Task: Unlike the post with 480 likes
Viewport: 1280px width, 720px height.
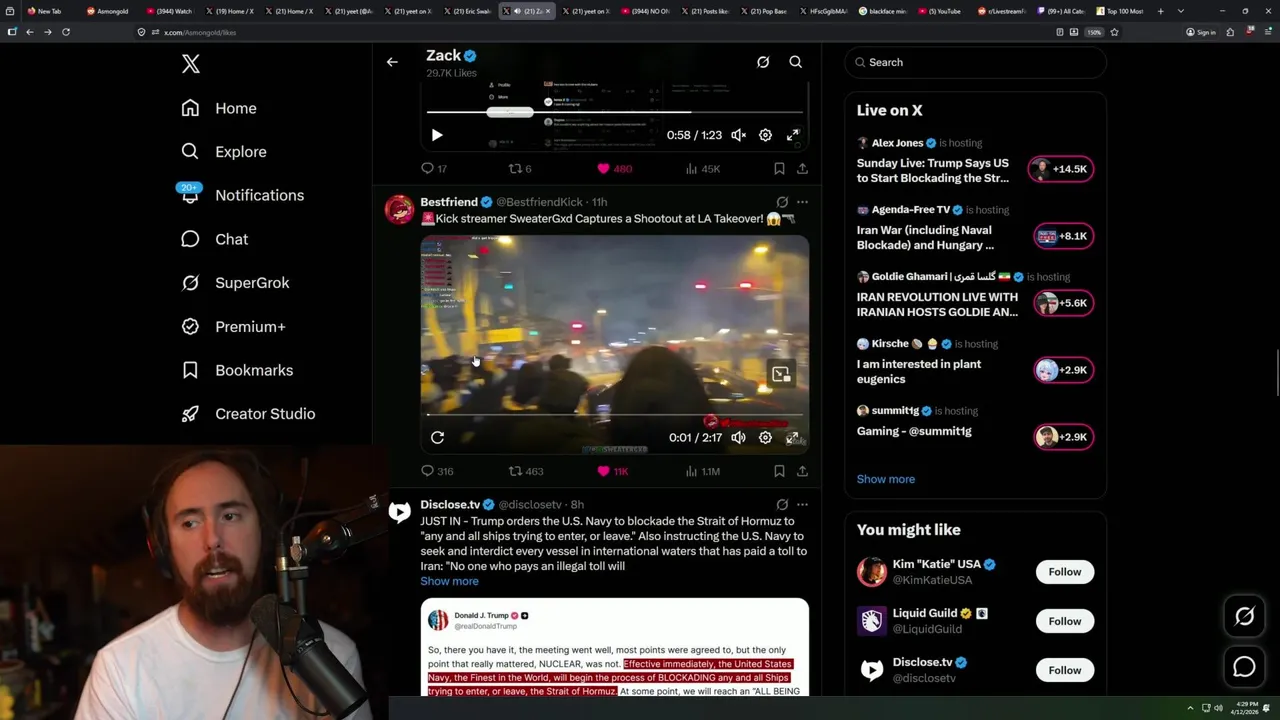Action: pyautogui.click(x=614, y=169)
